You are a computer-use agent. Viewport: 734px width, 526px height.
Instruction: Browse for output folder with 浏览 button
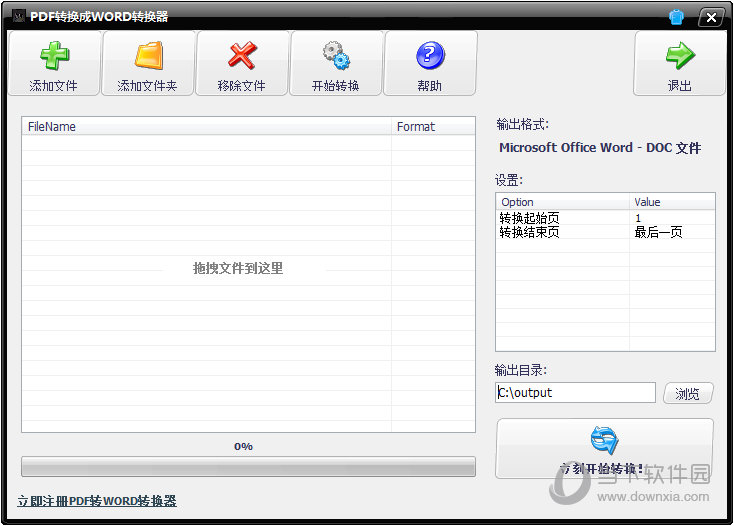[x=688, y=393]
